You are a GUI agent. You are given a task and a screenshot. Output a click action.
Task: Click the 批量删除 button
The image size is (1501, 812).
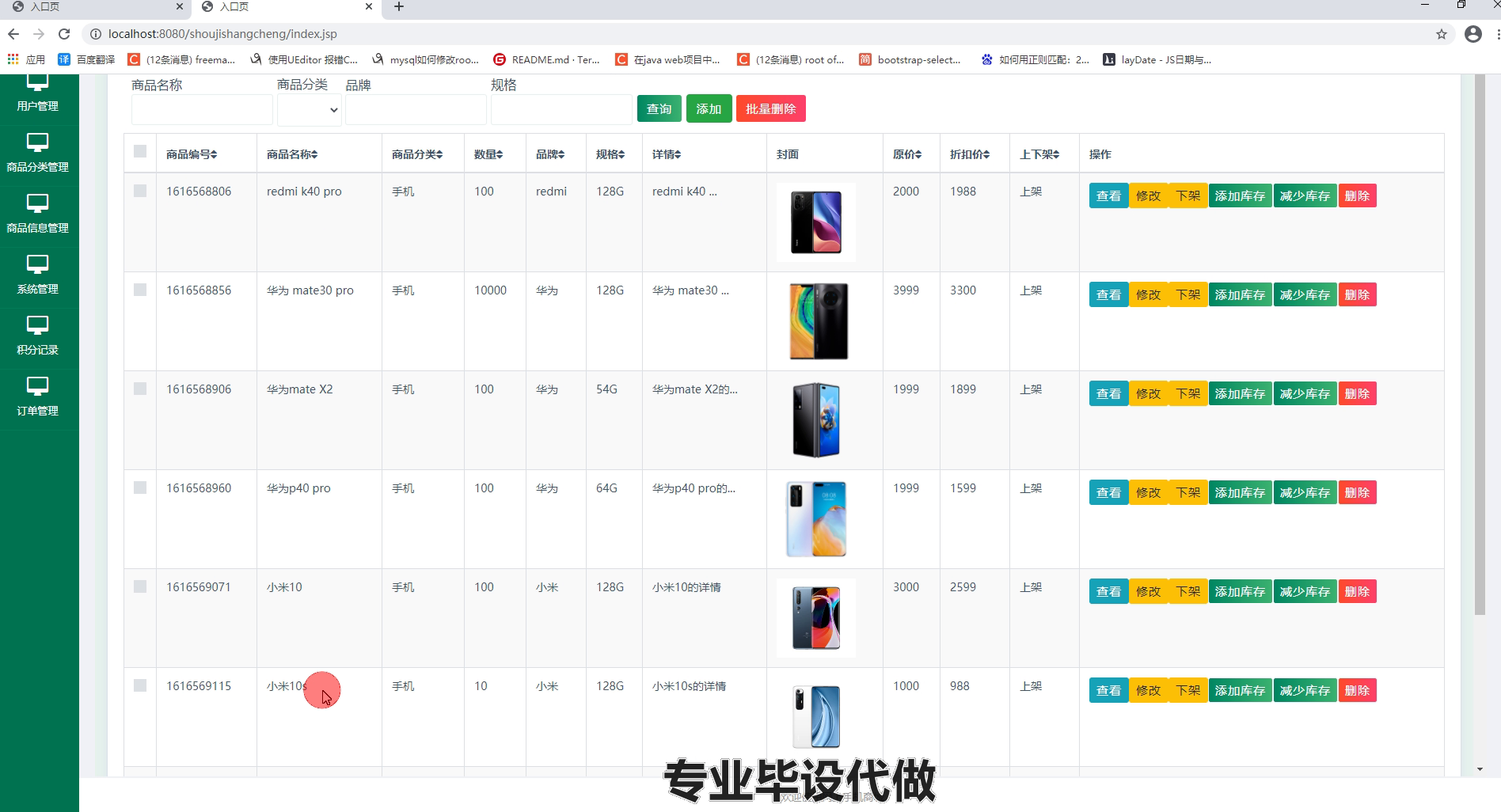point(770,109)
